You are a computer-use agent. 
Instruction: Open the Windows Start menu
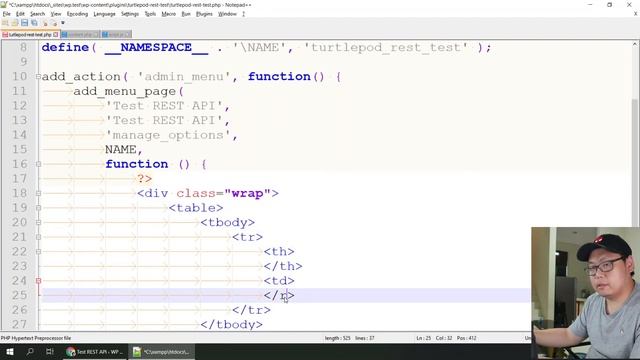click(10, 351)
